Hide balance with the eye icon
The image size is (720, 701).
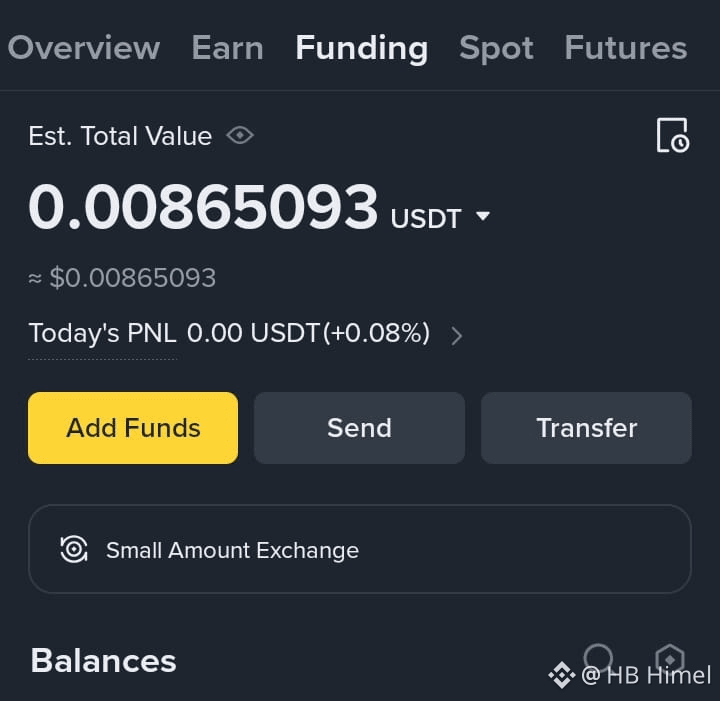(x=240, y=135)
